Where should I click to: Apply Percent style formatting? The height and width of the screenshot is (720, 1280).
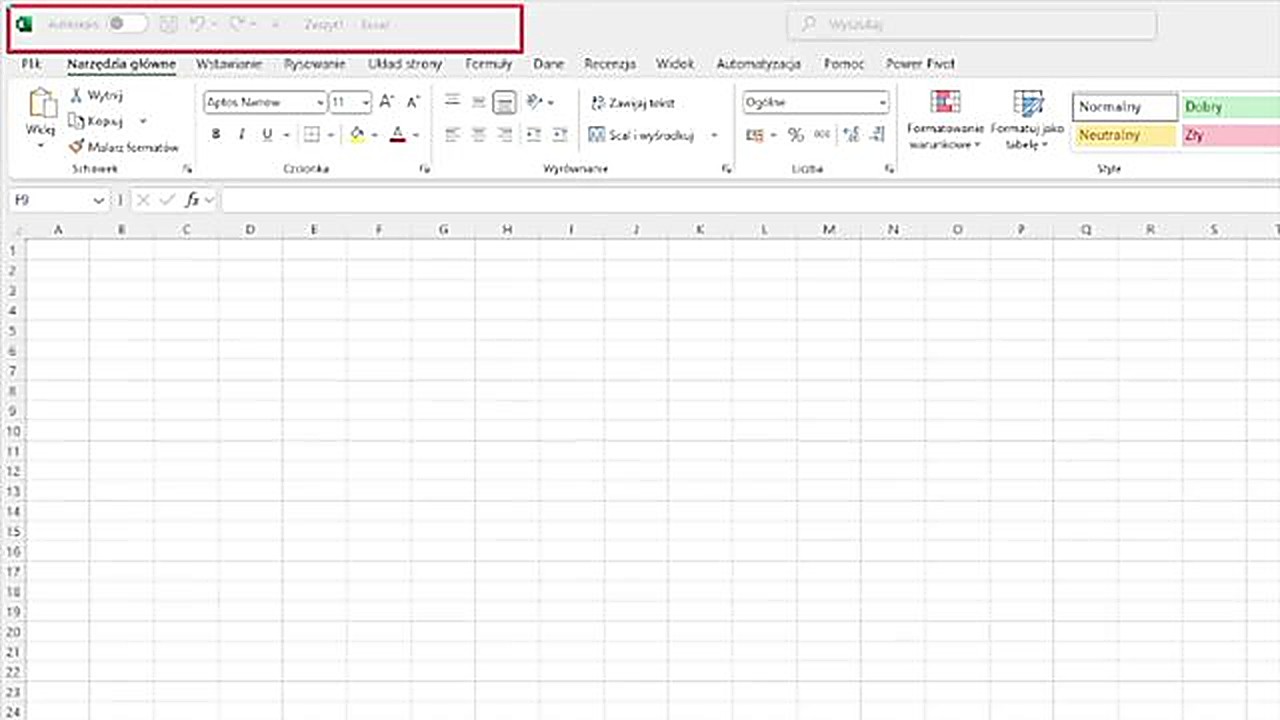coord(796,134)
